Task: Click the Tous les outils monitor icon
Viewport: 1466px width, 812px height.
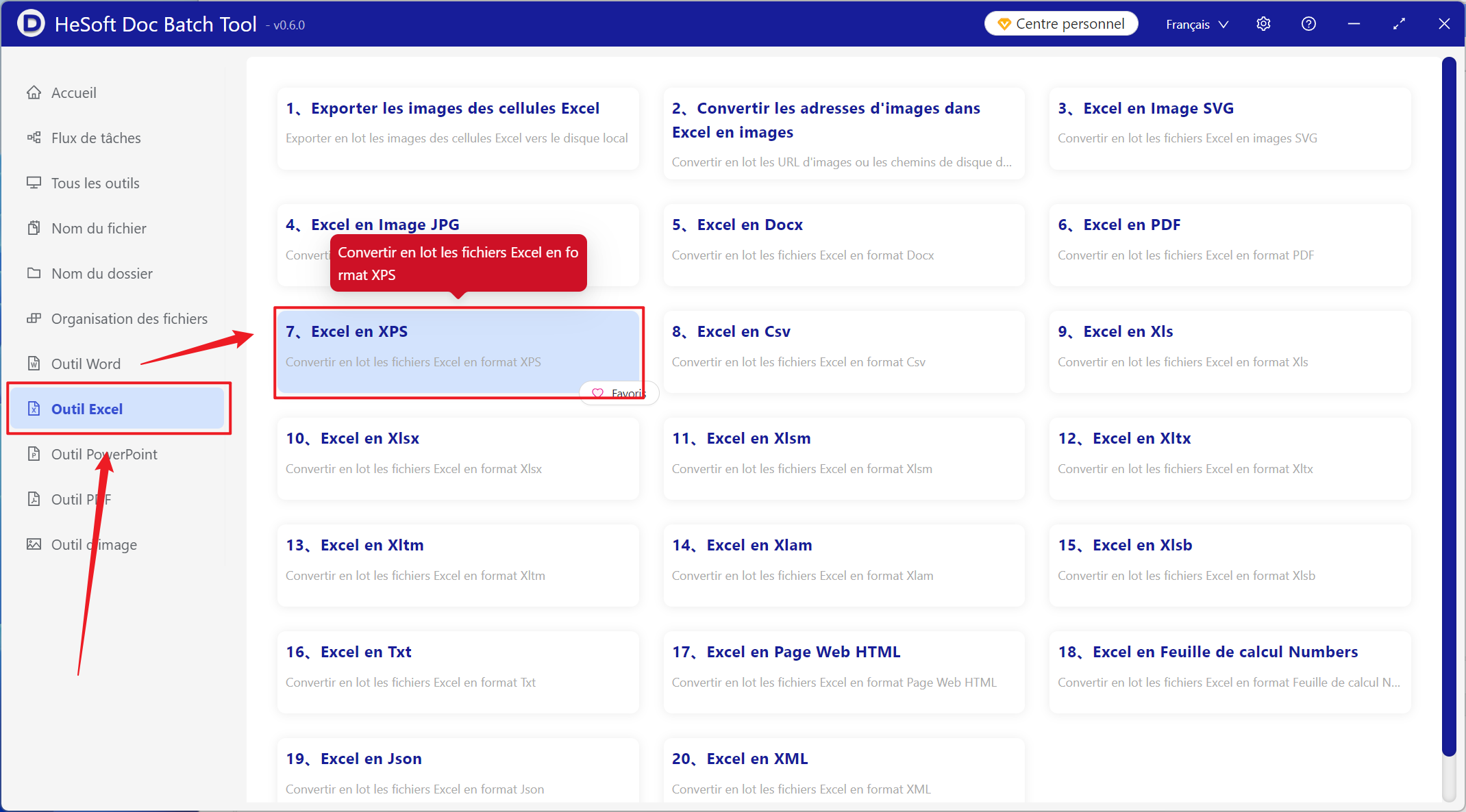Action: pyautogui.click(x=34, y=183)
